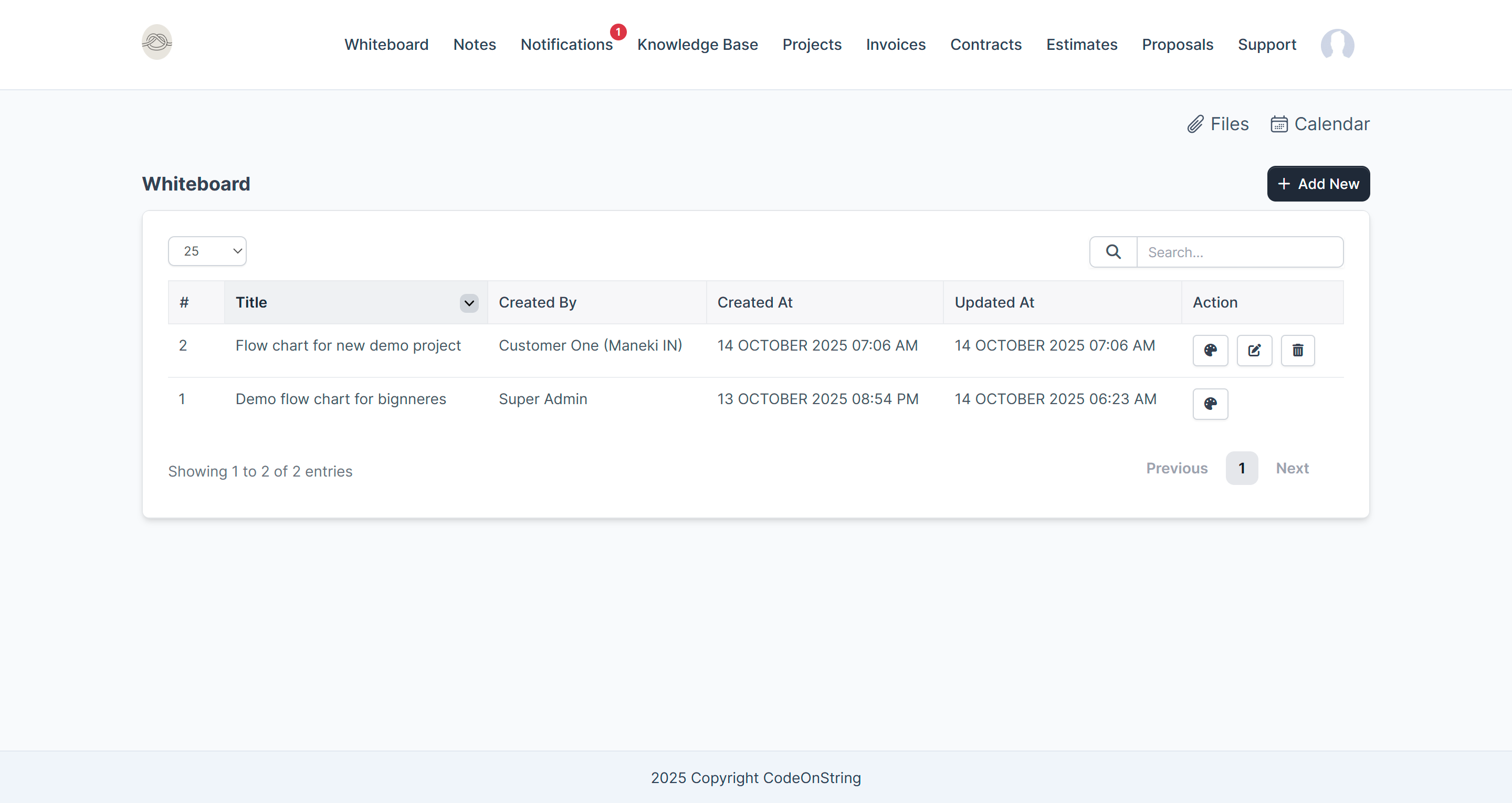Click inside the Search input field
Image resolution: width=1512 pixels, height=803 pixels.
[1239, 252]
